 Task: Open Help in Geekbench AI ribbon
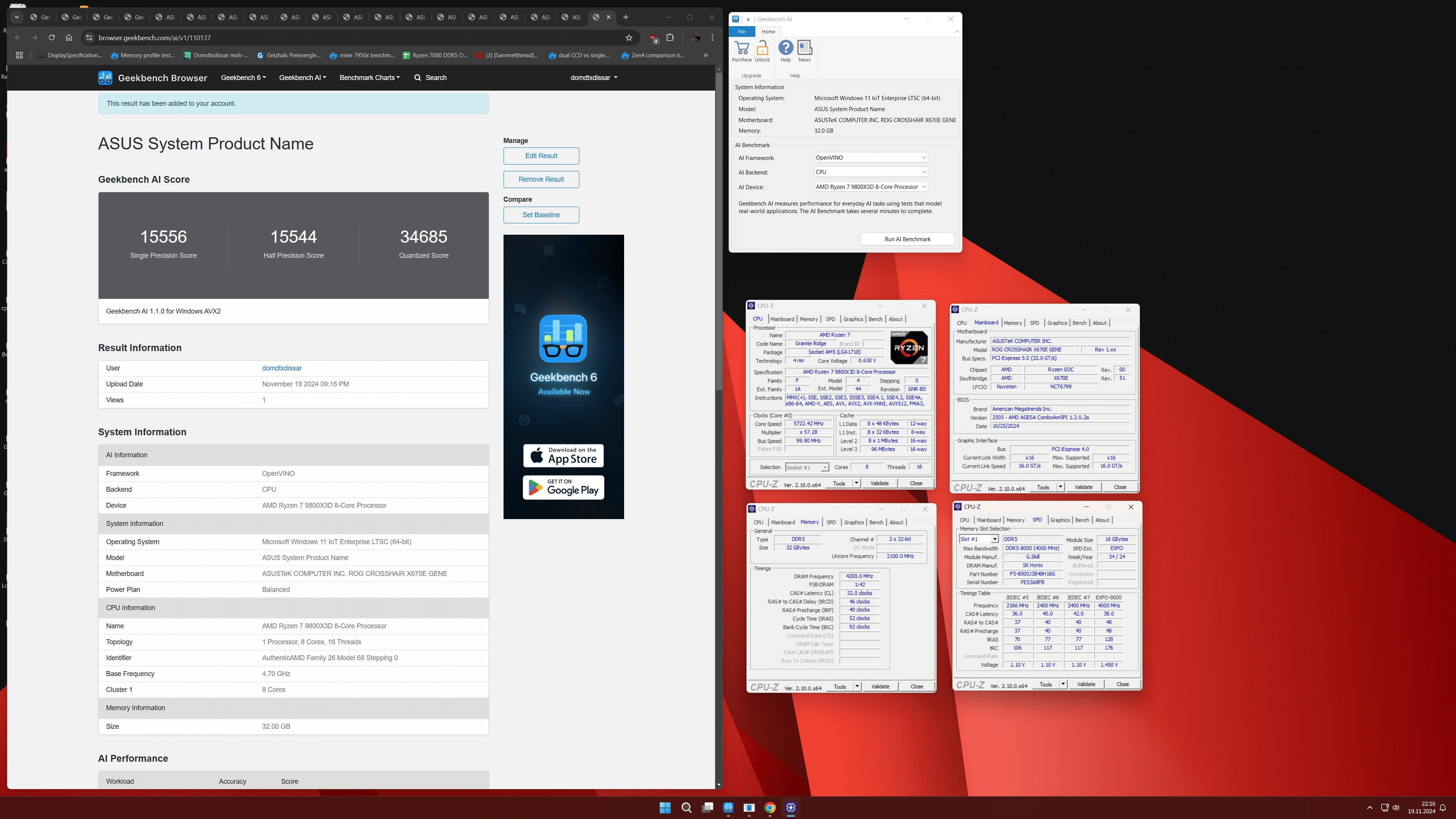click(786, 52)
